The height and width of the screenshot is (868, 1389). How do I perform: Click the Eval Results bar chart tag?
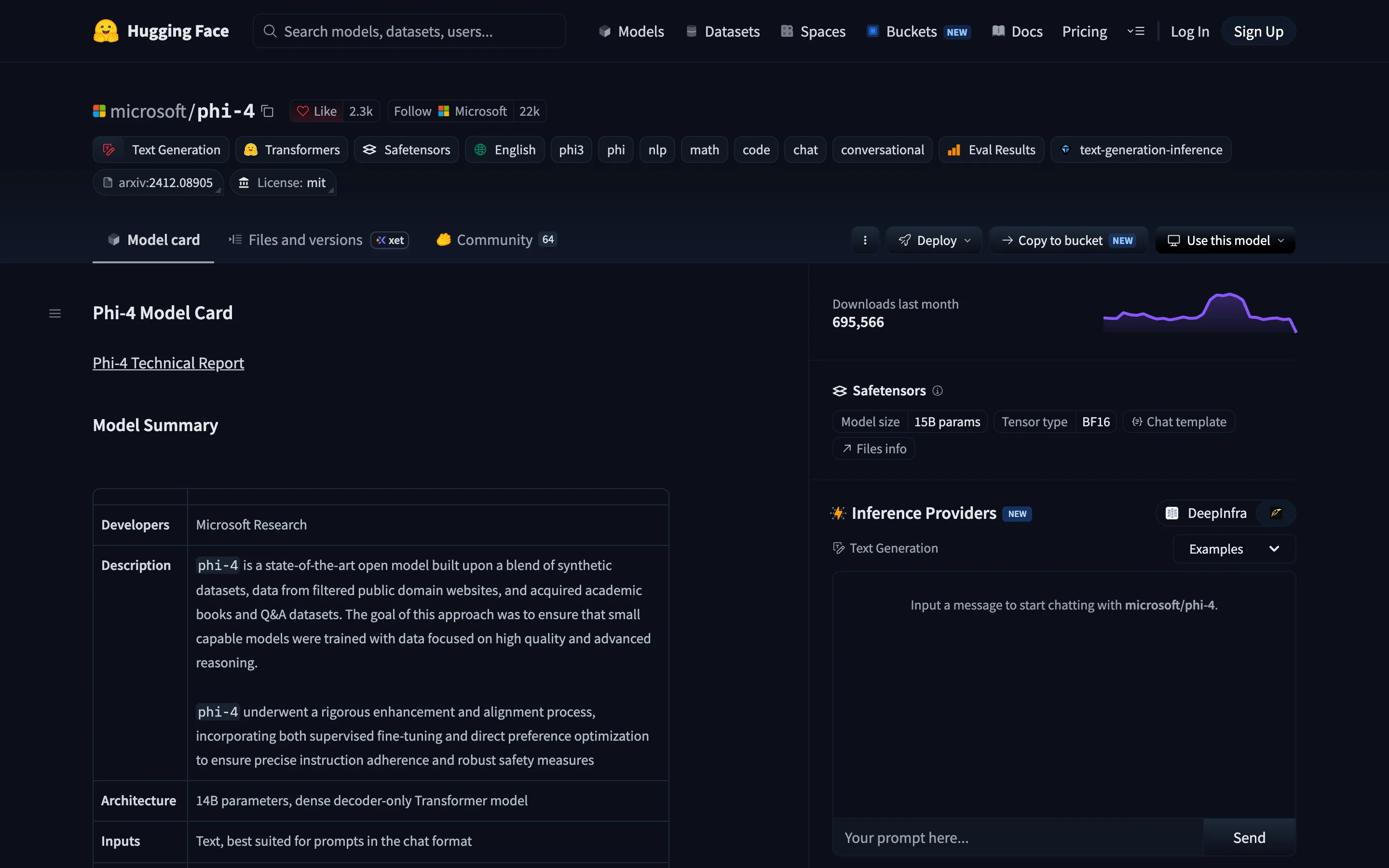point(991,150)
